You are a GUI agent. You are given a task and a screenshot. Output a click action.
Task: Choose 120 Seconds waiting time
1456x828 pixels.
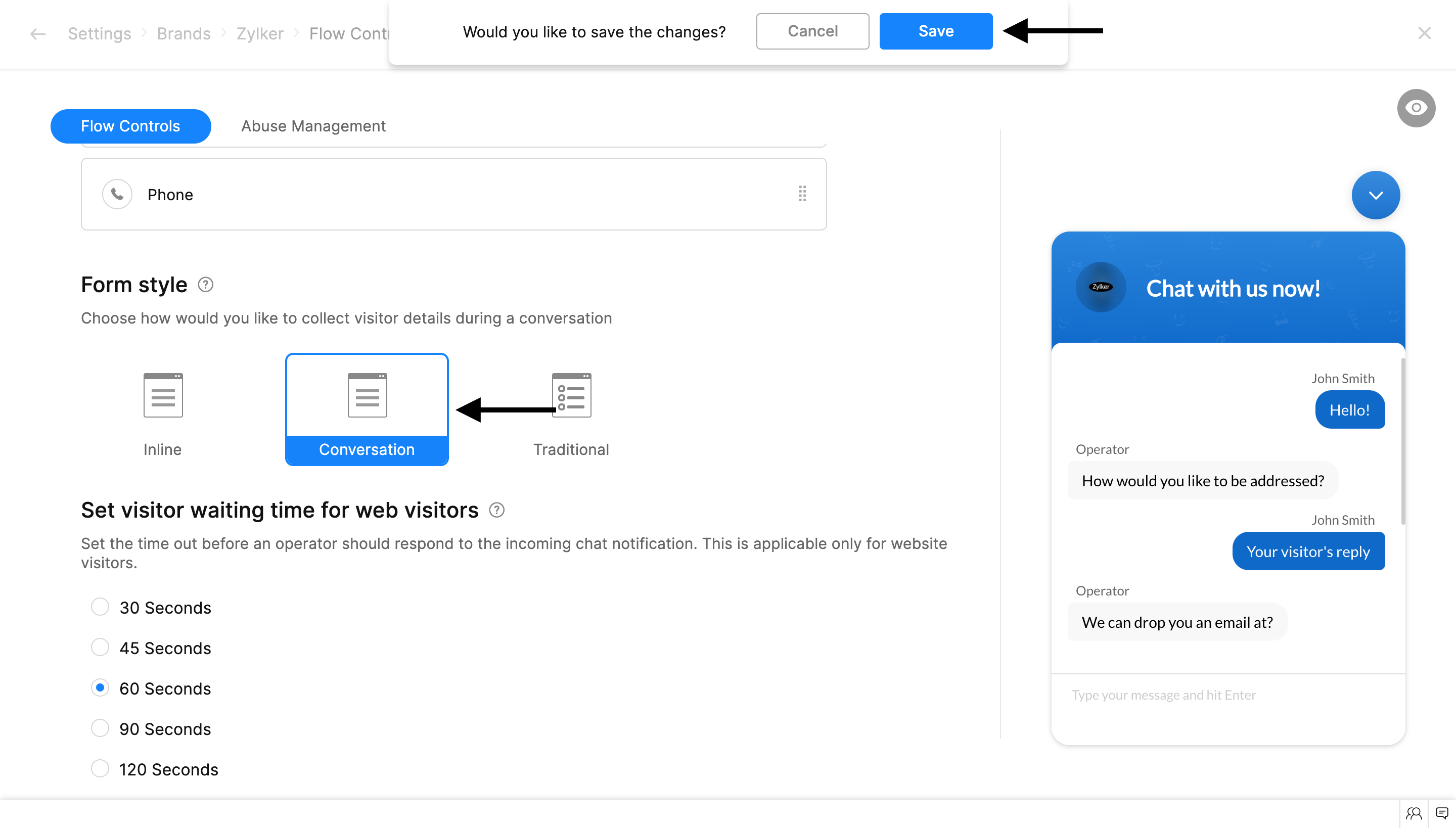(100, 769)
